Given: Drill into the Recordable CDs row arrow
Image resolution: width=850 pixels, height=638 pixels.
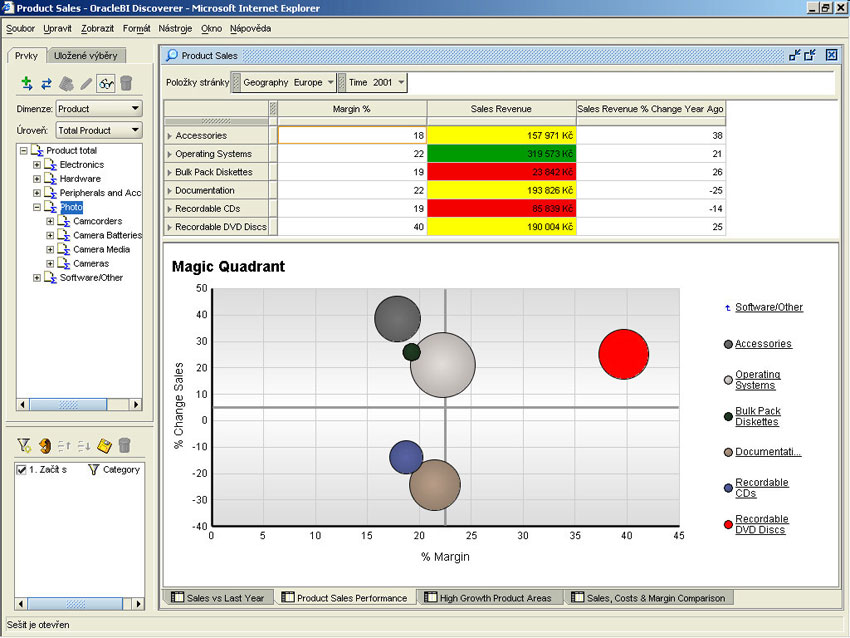Looking at the screenshot, I should tap(170, 209).
